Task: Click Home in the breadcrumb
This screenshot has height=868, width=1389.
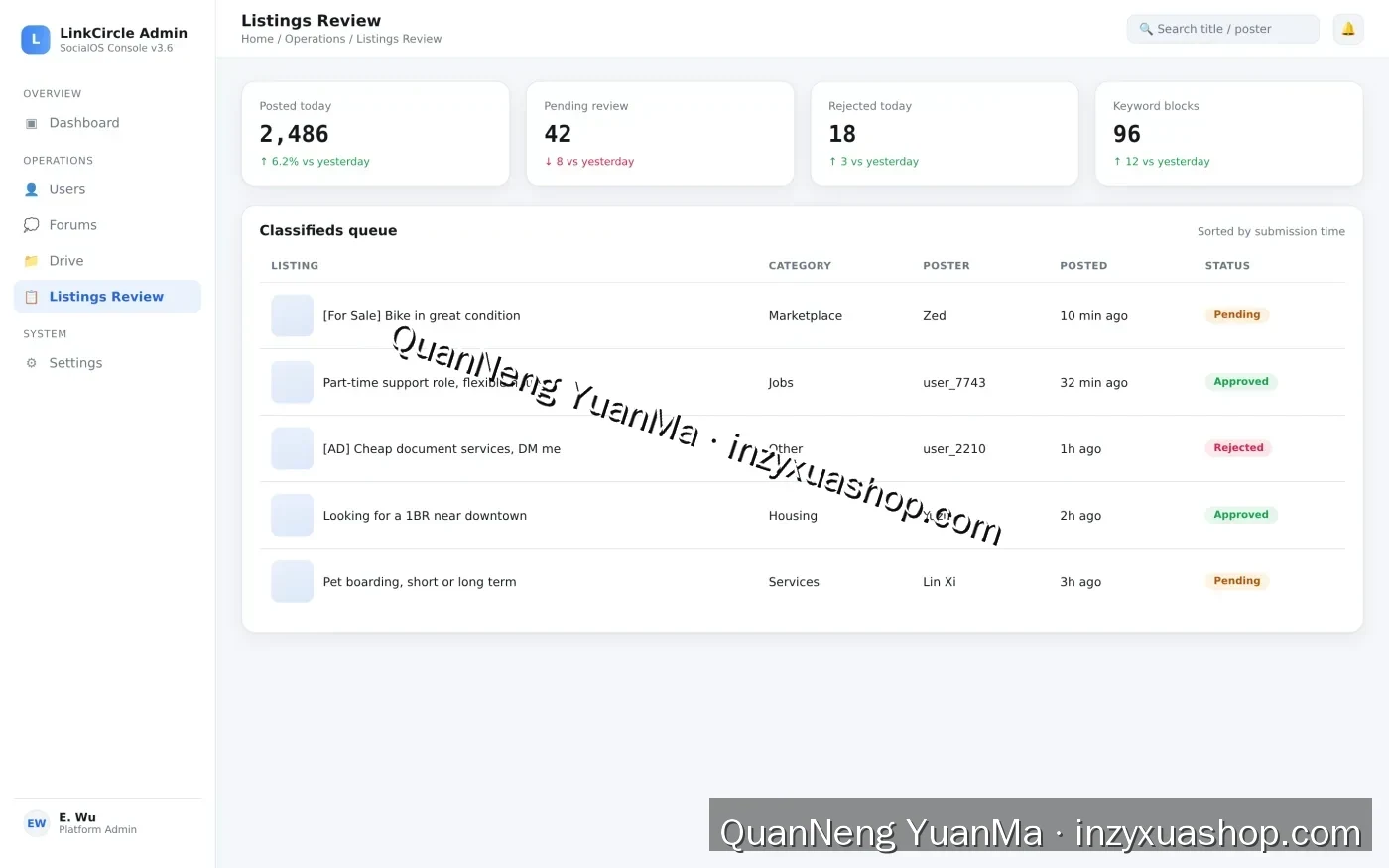Action: 257,39
